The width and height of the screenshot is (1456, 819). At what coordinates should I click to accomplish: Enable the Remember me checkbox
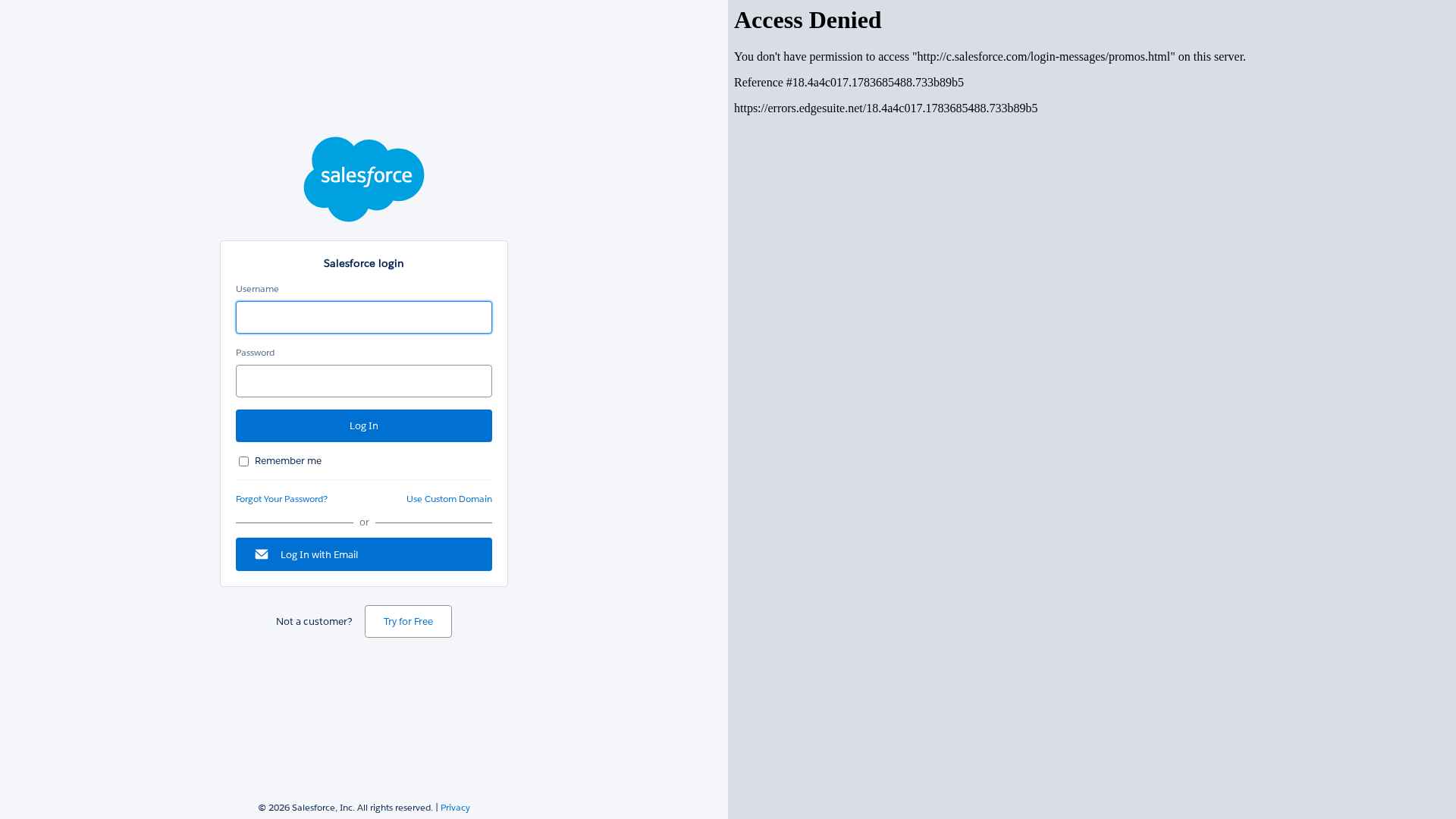[243, 461]
